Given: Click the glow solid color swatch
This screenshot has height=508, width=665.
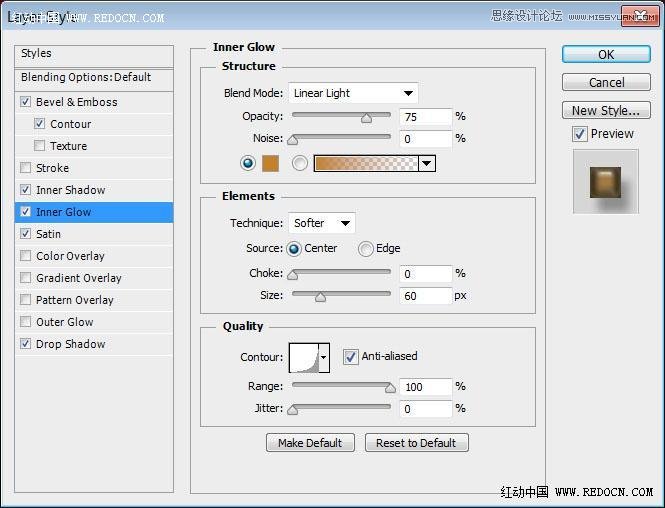Looking at the screenshot, I should [x=270, y=163].
